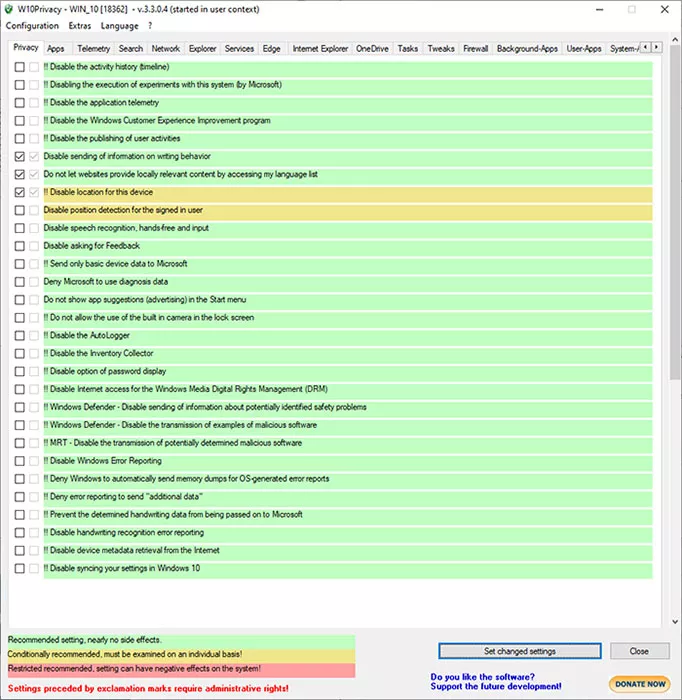
Task: Check 'Disable asking for Feedback'
Action: (x=20, y=246)
